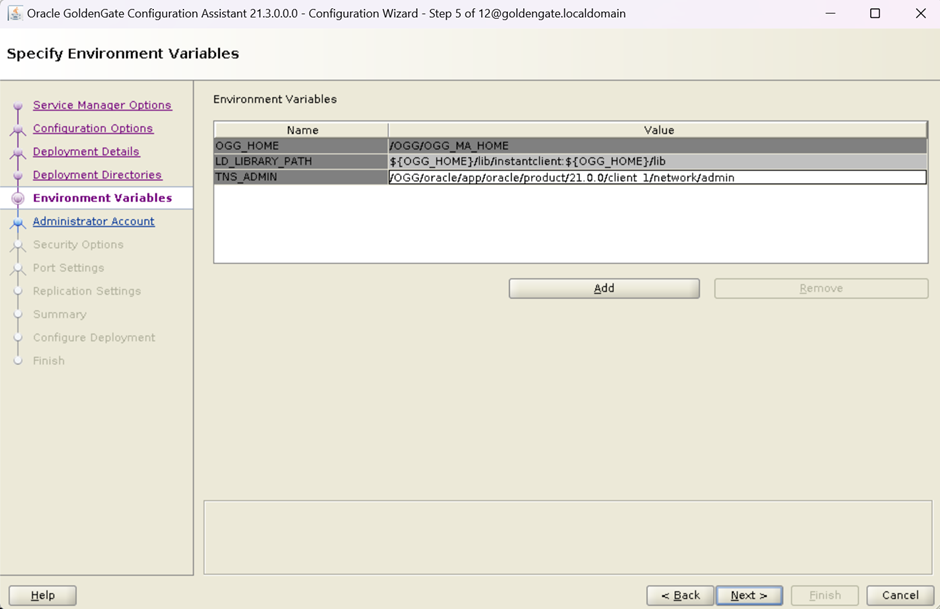940x609 pixels.
Task: Open the Service Manager Options step
Action: [x=102, y=105]
